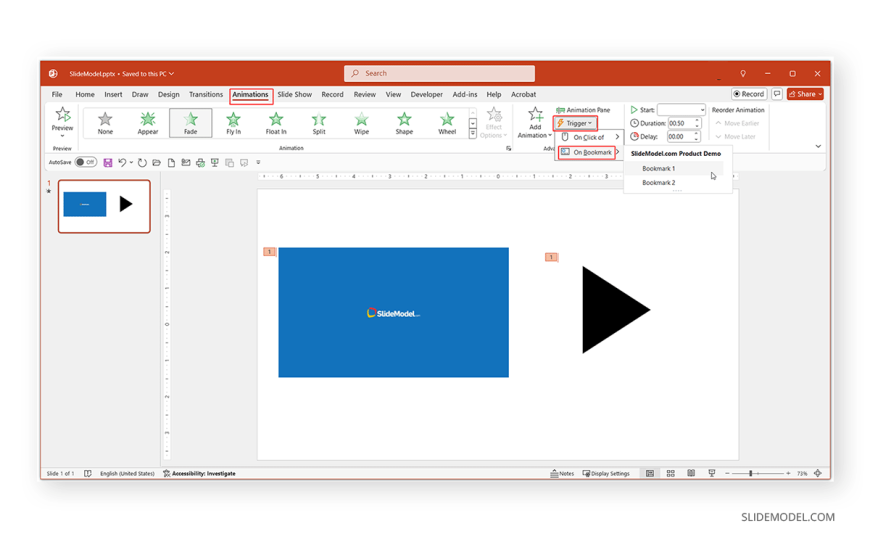Click the lightbulb icon in title bar

[x=743, y=73]
